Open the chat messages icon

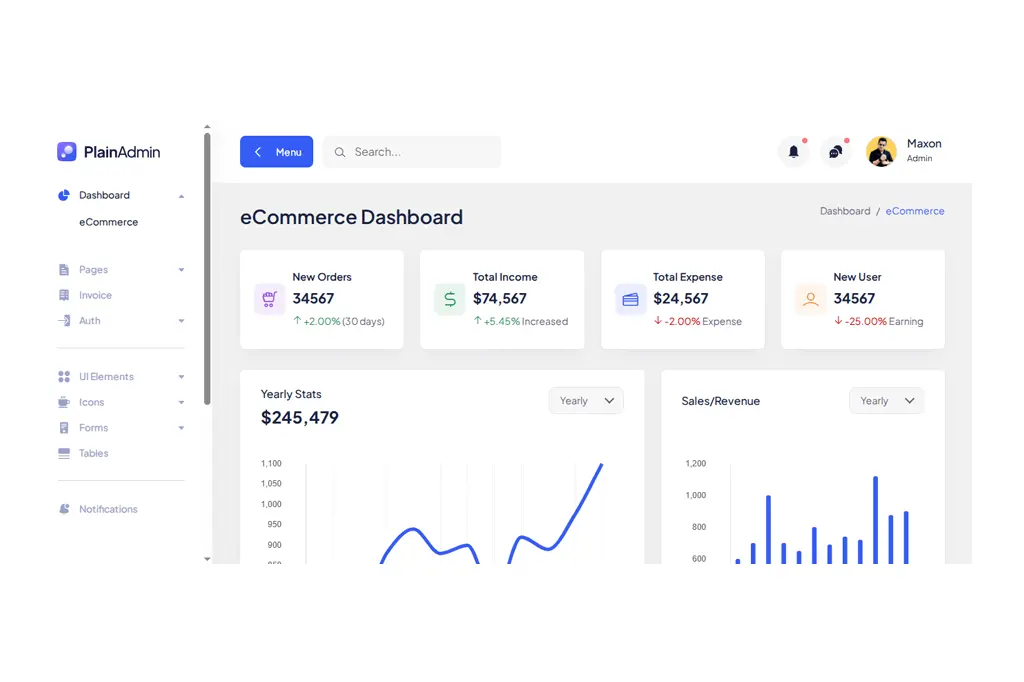[x=835, y=152]
